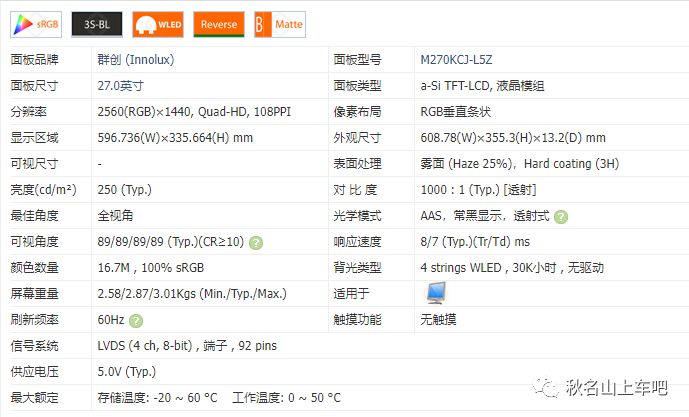
Task: Click the 外观尺寸 row label
Action: point(357,138)
